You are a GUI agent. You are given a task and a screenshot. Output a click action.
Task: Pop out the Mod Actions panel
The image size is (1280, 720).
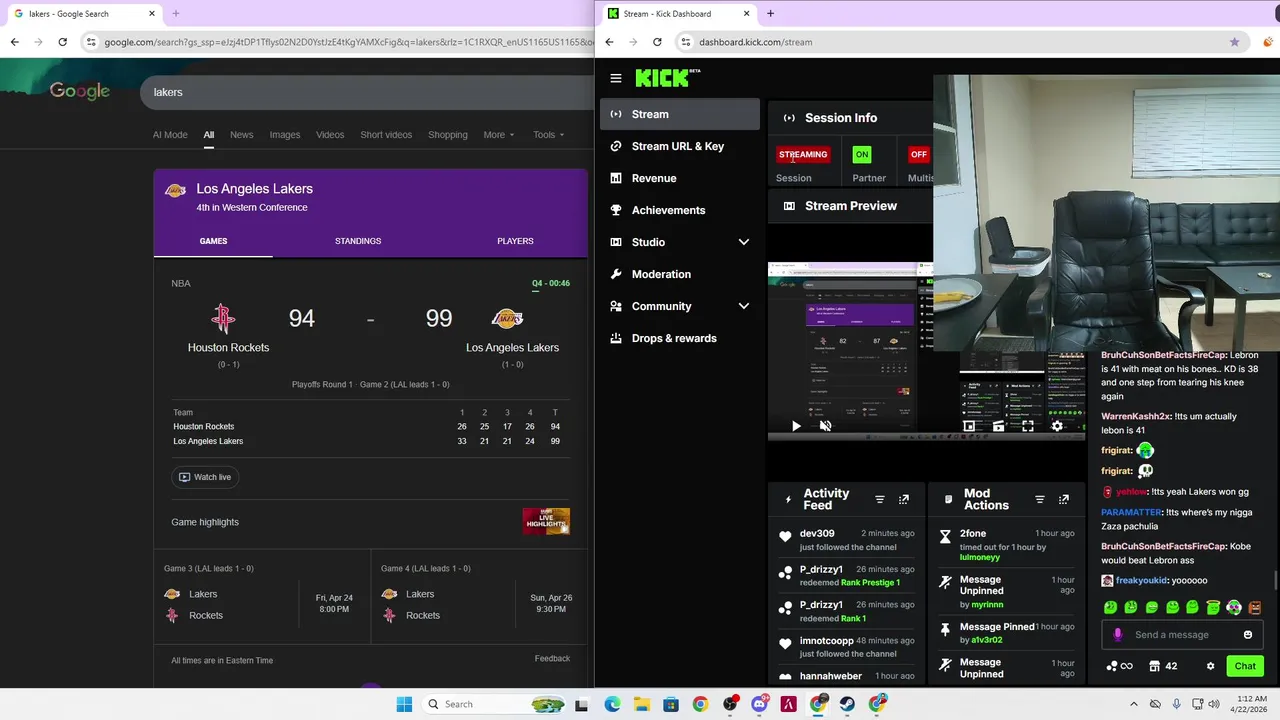click(1064, 499)
